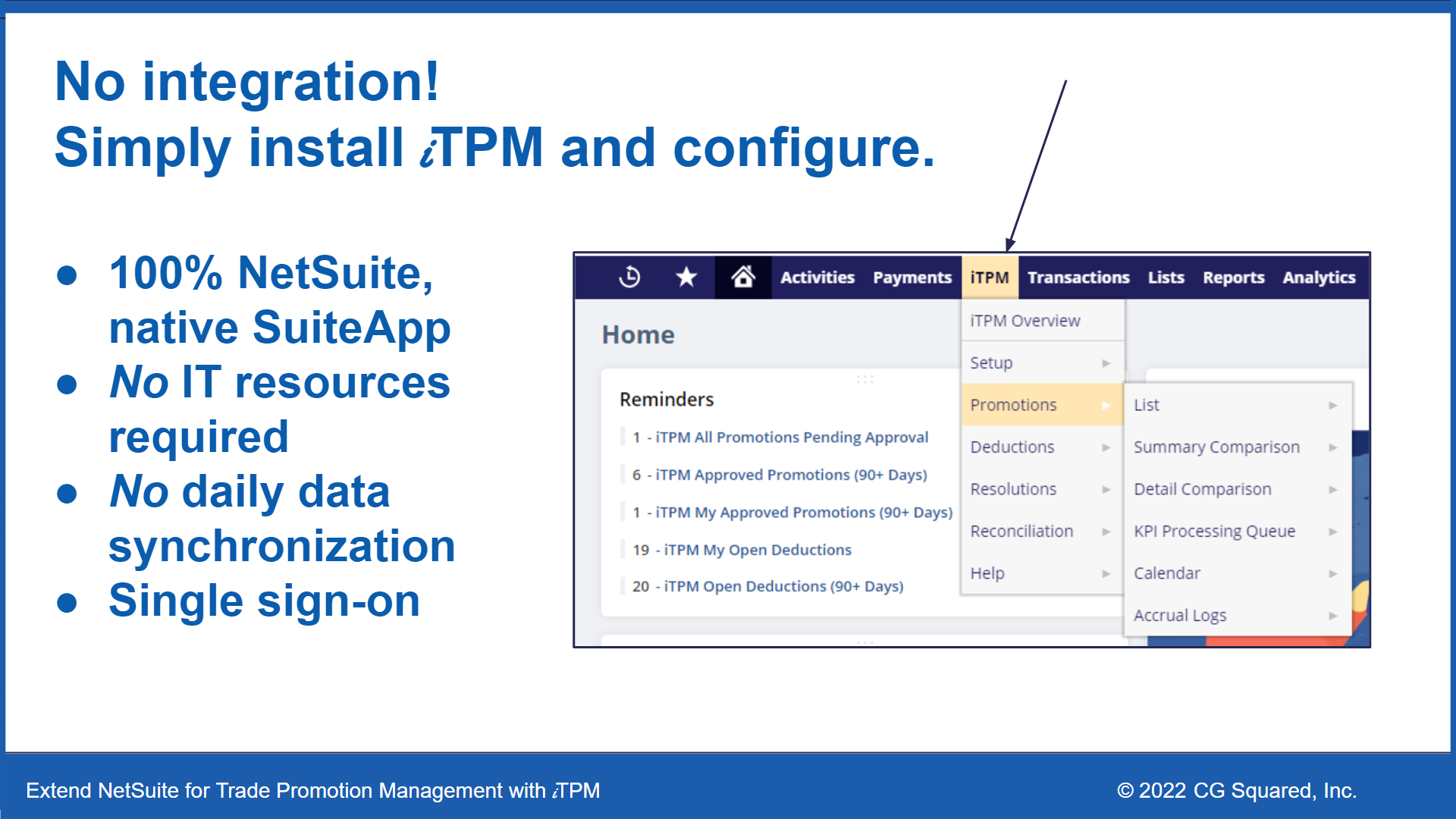Image resolution: width=1456 pixels, height=819 pixels.
Task: Click iTPM Overview menu entry
Action: click(x=1025, y=321)
